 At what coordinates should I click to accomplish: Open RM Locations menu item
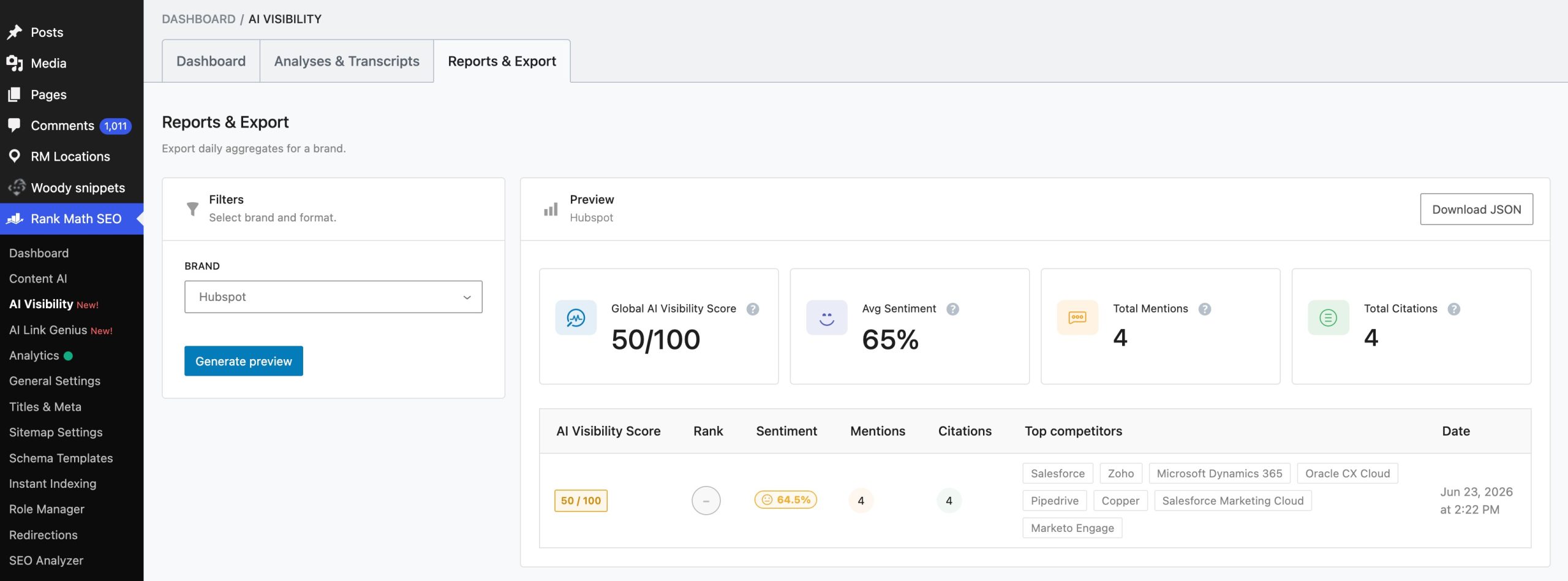(72, 156)
